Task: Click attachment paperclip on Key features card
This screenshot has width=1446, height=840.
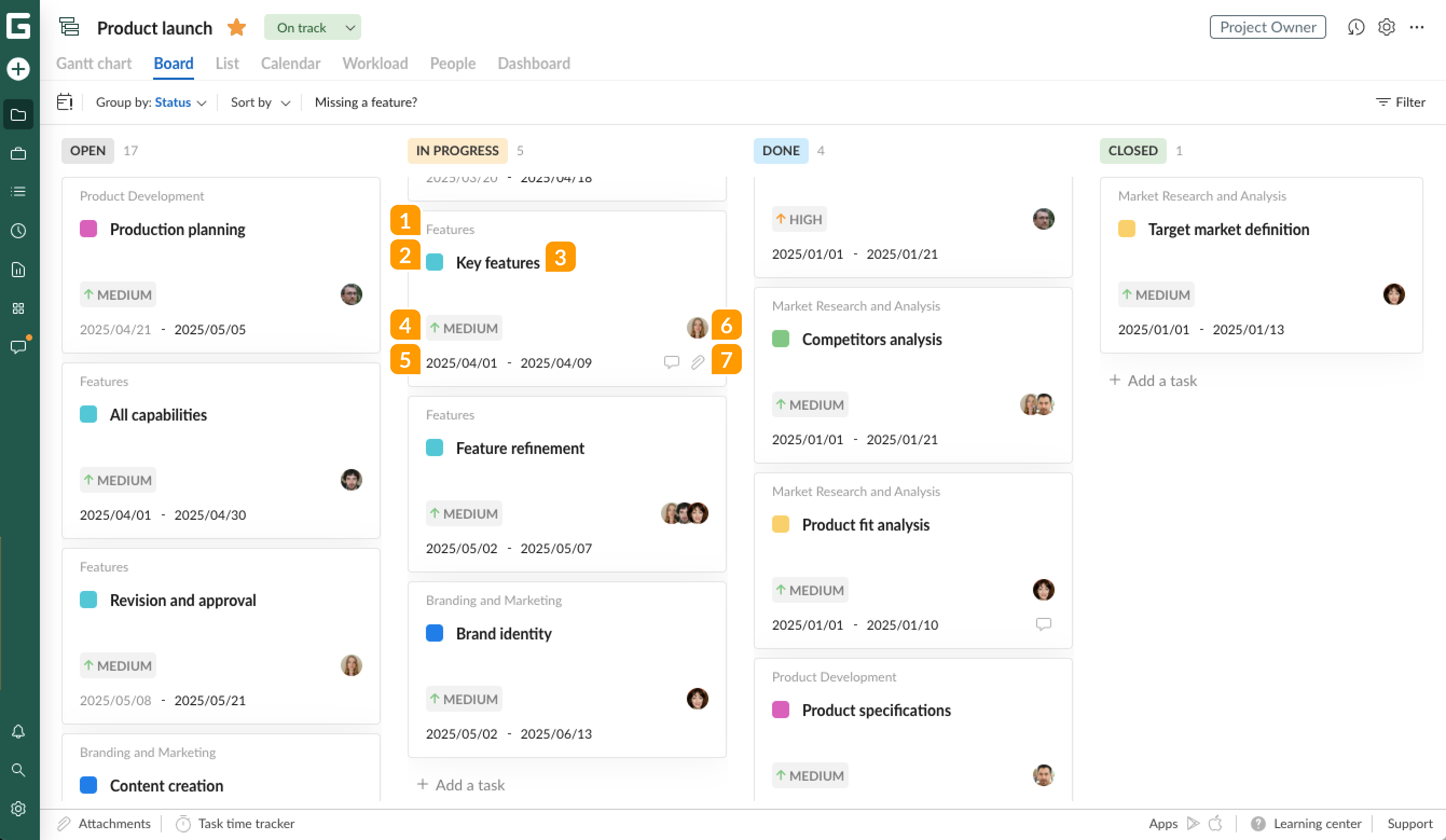Action: [697, 363]
